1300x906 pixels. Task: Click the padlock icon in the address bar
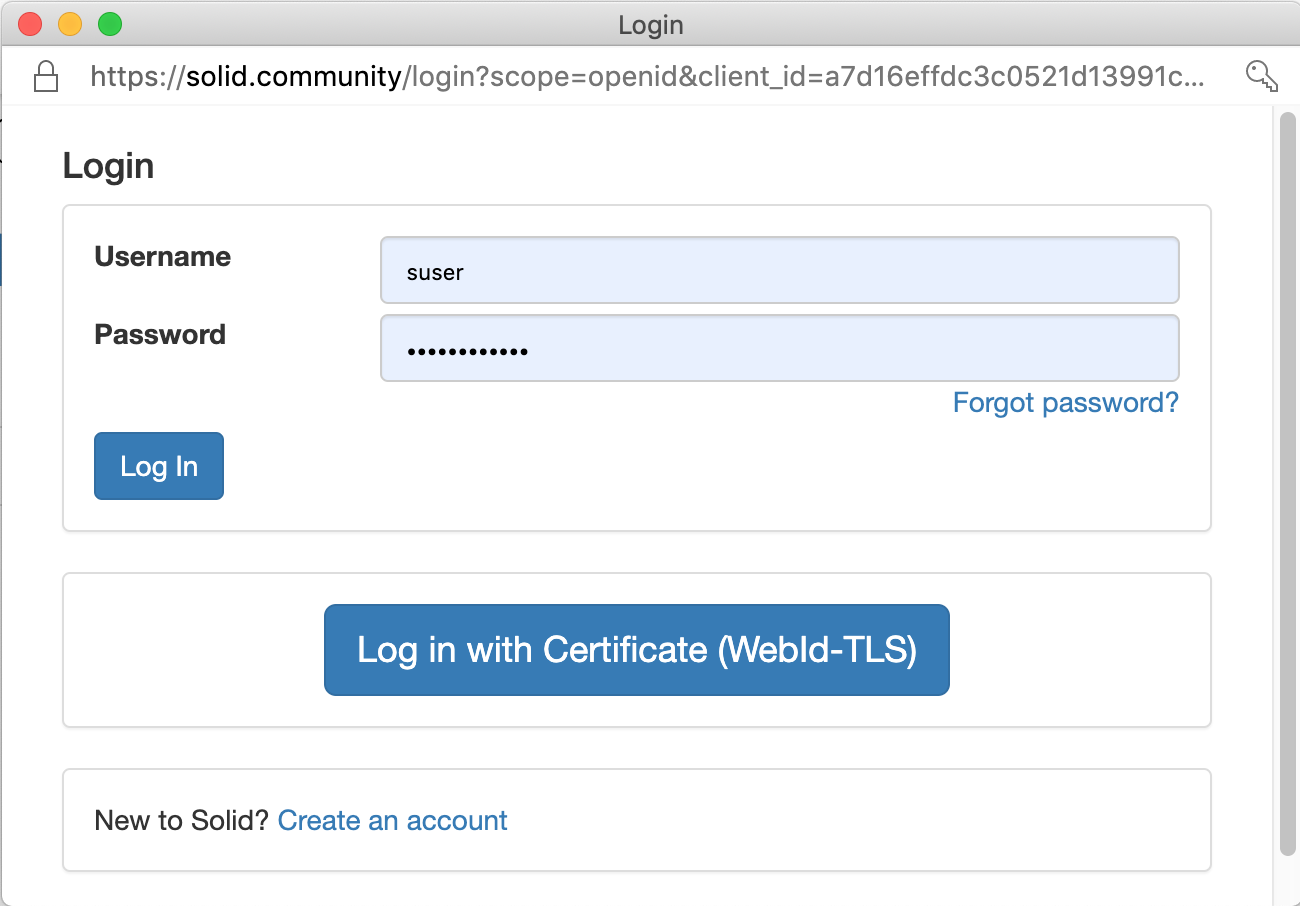coord(45,76)
